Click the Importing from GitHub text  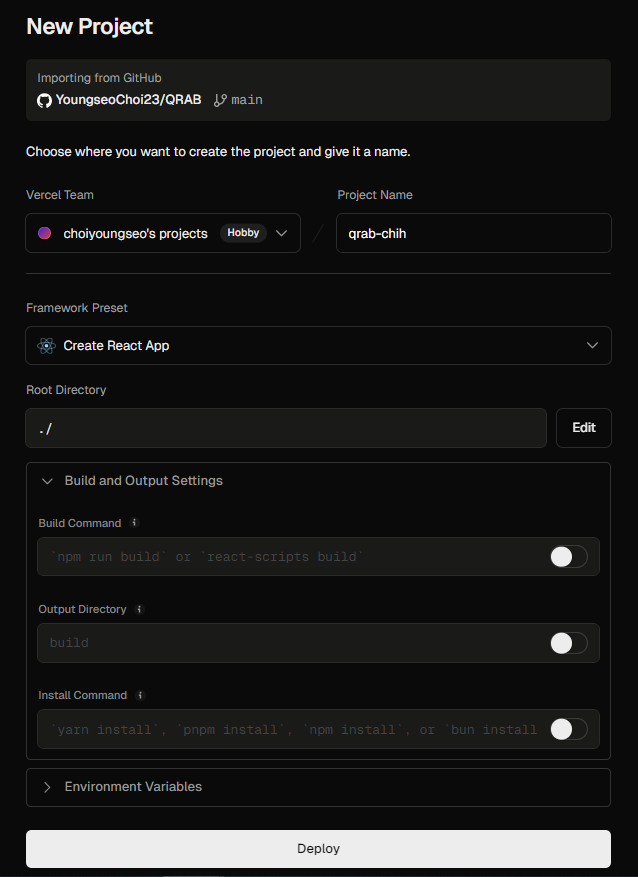pyautogui.click(x=100, y=78)
